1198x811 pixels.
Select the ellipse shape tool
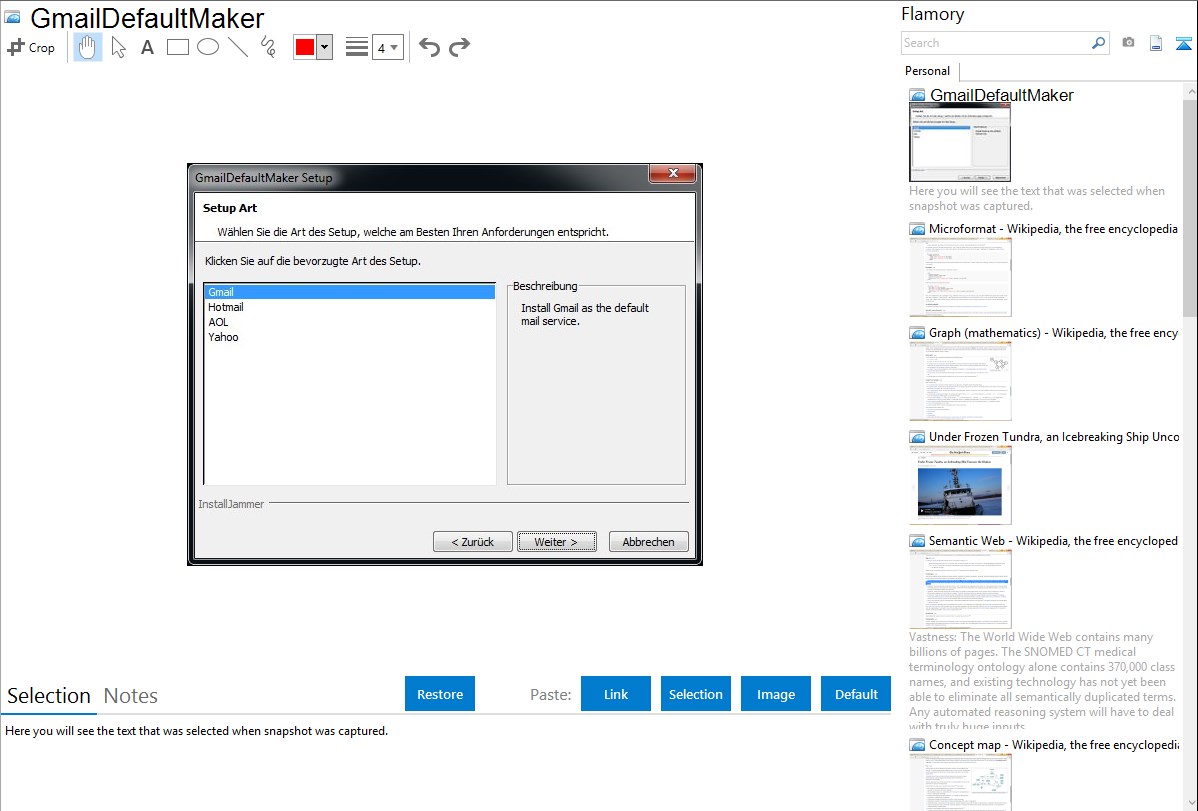208,47
